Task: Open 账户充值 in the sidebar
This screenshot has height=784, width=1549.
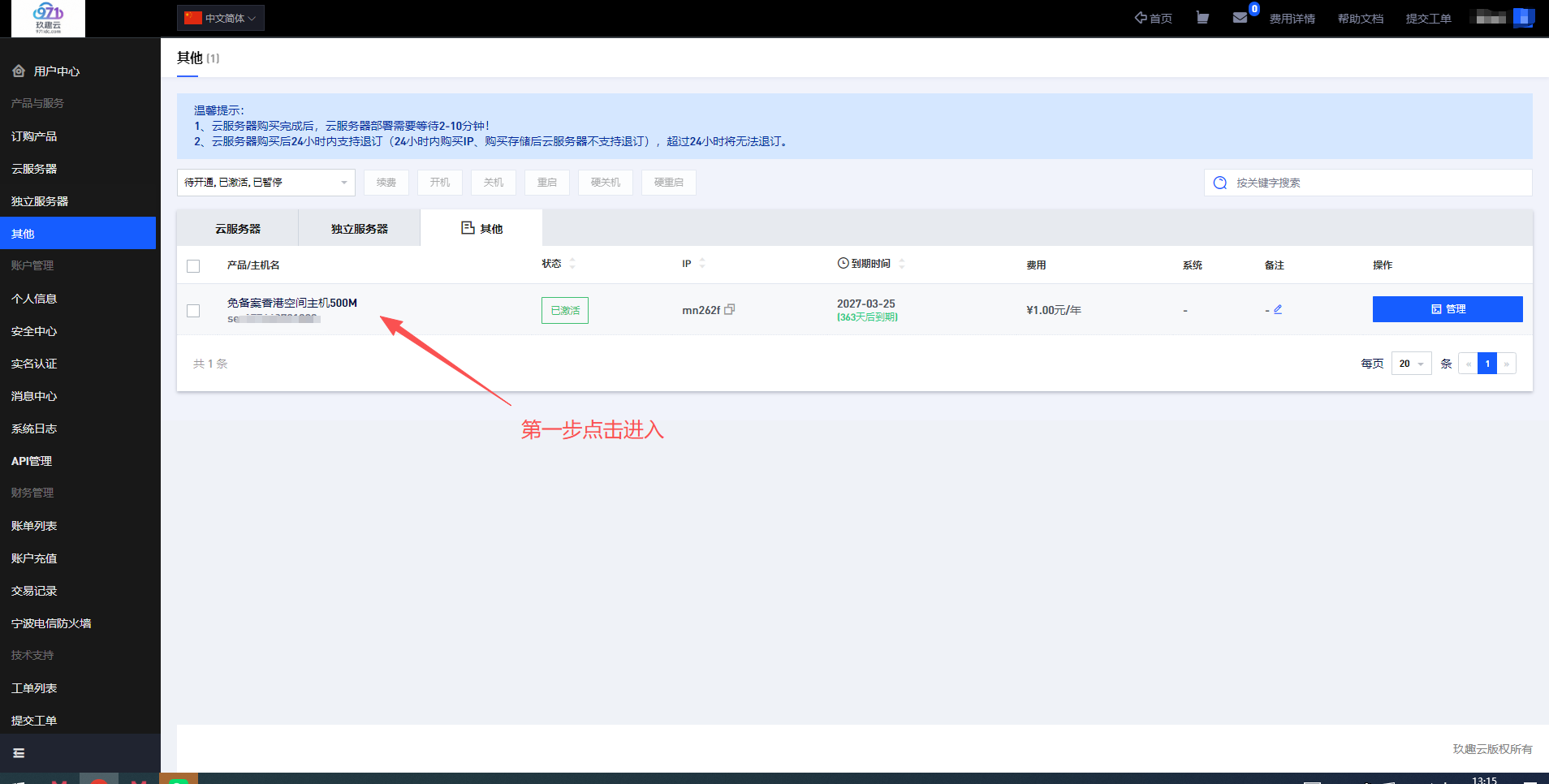Action: (x=34, y=558)
